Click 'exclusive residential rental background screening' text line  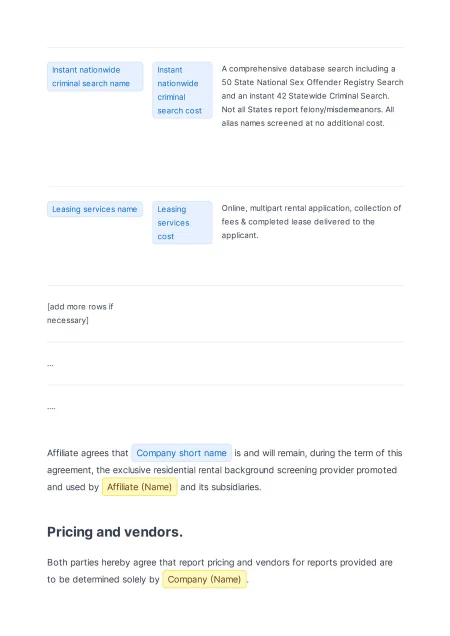[222, 470]
